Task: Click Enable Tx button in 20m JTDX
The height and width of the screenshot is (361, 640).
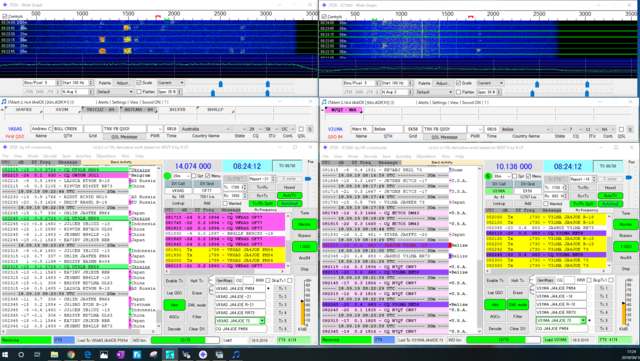Action: click(174, 281)
